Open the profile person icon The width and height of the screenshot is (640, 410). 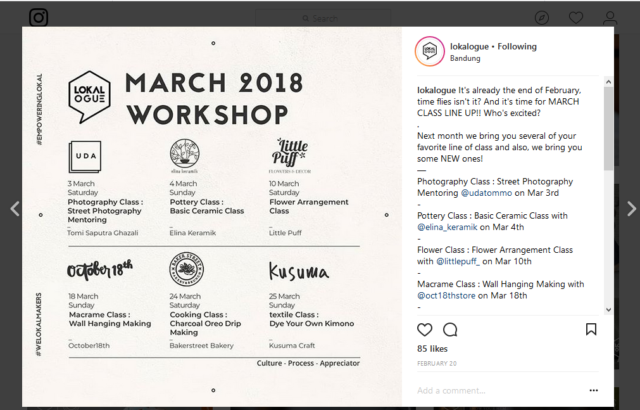(x=610, y=18)
